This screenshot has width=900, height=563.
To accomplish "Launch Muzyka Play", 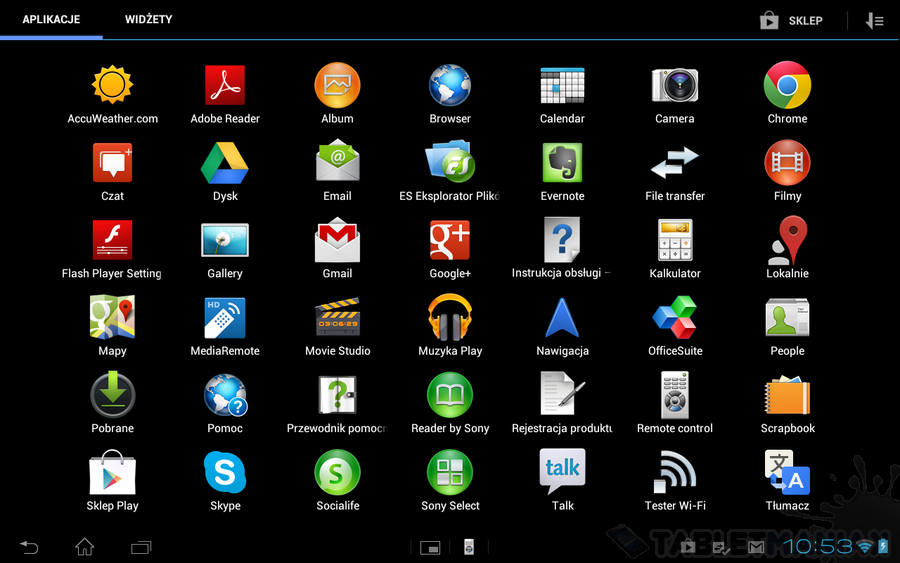I will [x=450, y=317].
